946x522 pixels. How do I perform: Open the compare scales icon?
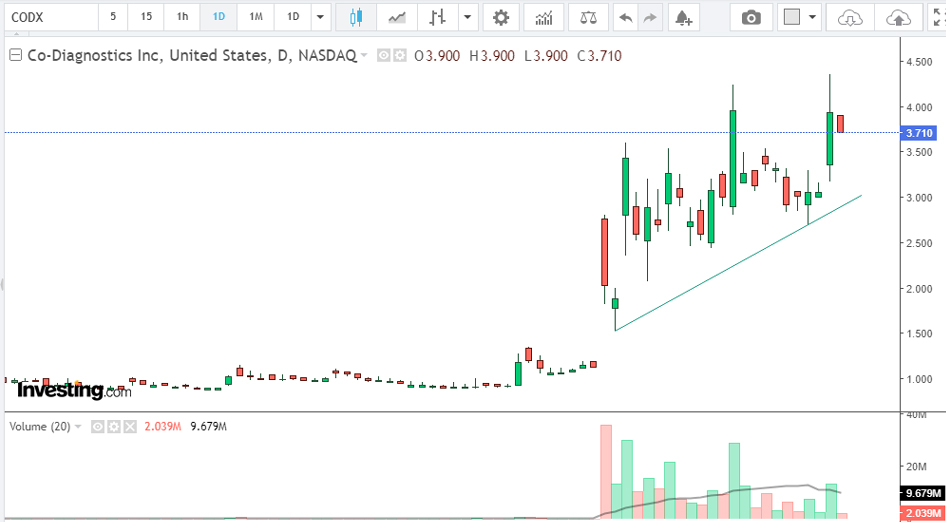click(x=586, y=18)
